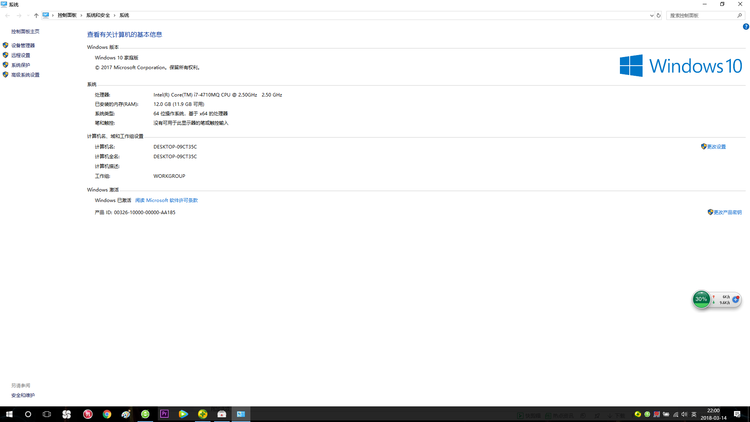Open the Action Center notification icon

[x=737, y=414]
